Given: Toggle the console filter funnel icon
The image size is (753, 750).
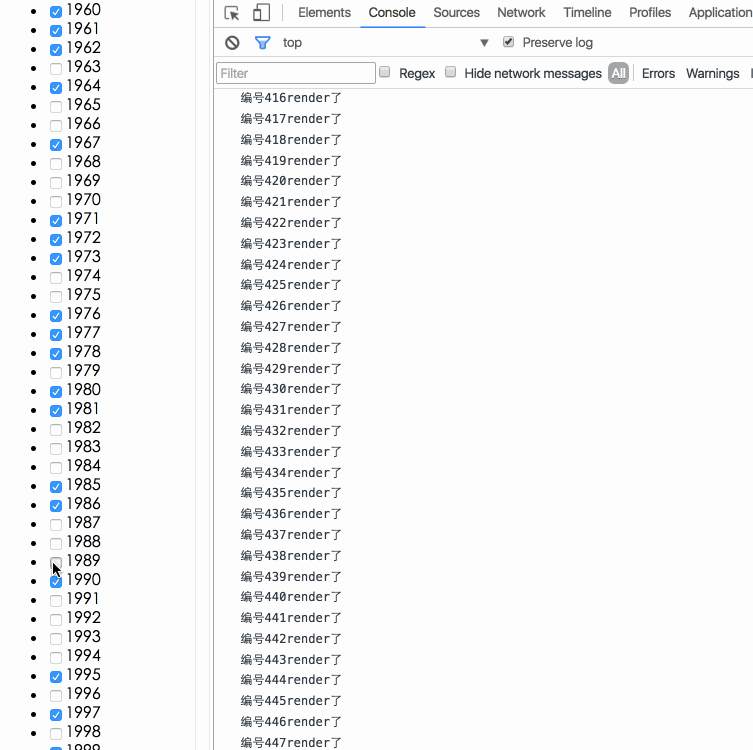Looking at the screenshot, I should coord(262,43).
